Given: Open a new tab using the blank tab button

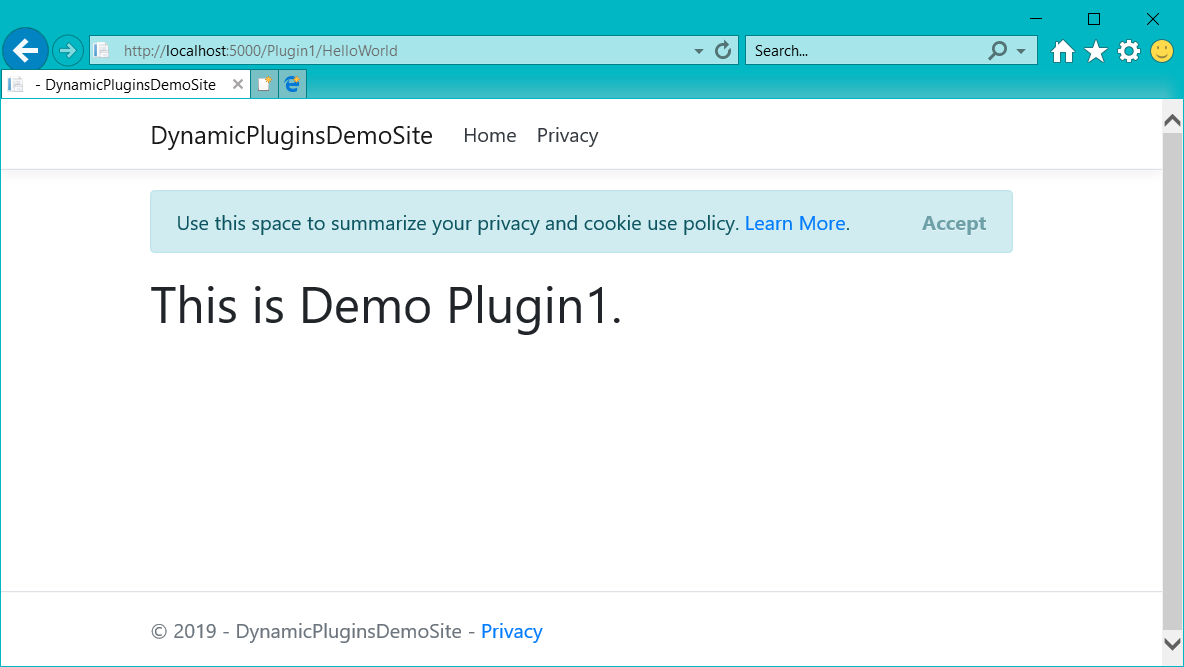Looking at the screenshot, I should (264, 84).
